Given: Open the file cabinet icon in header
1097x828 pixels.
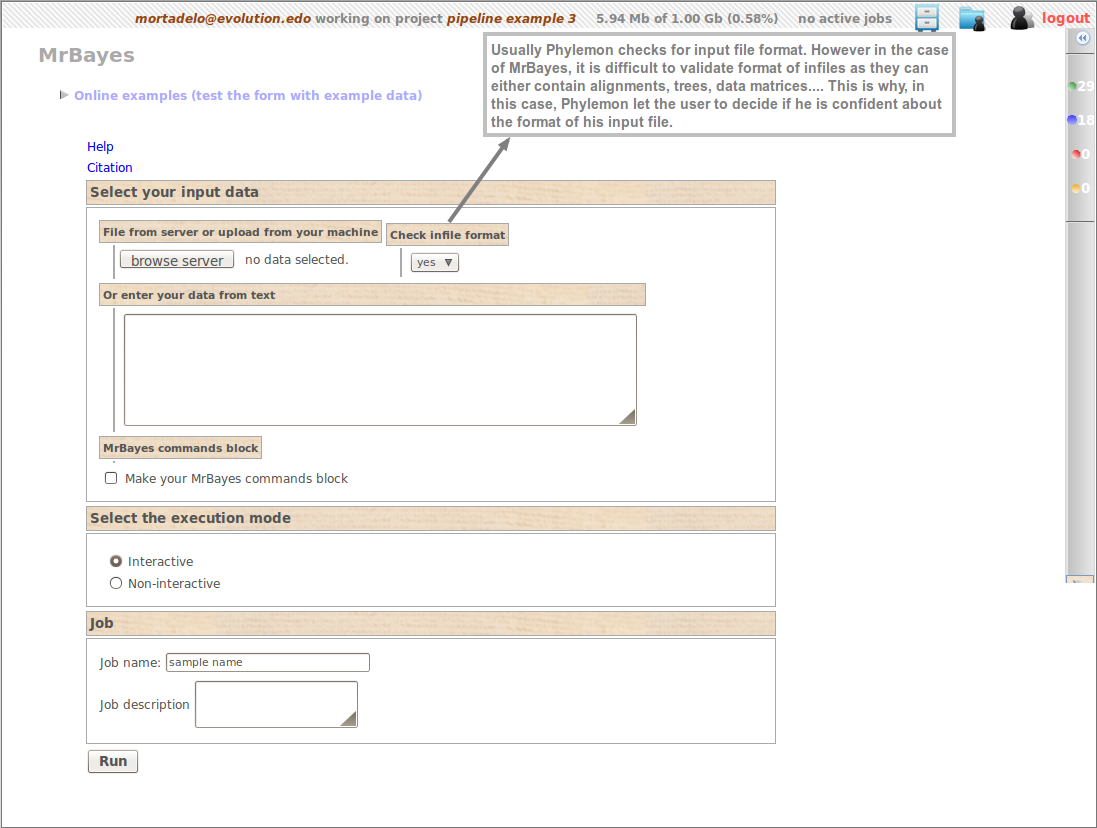Looking at the screenshot, I should pos(927,17).
